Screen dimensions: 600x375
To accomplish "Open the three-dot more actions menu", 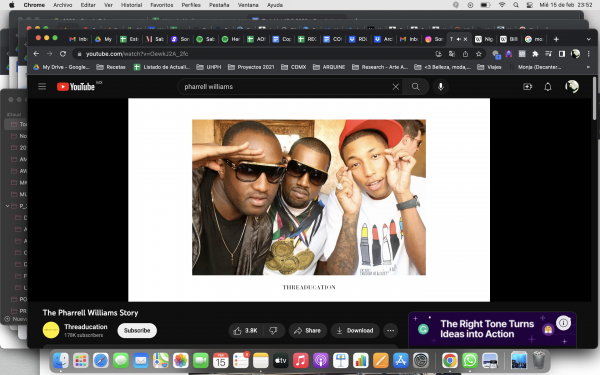I will tap(390, 331).
